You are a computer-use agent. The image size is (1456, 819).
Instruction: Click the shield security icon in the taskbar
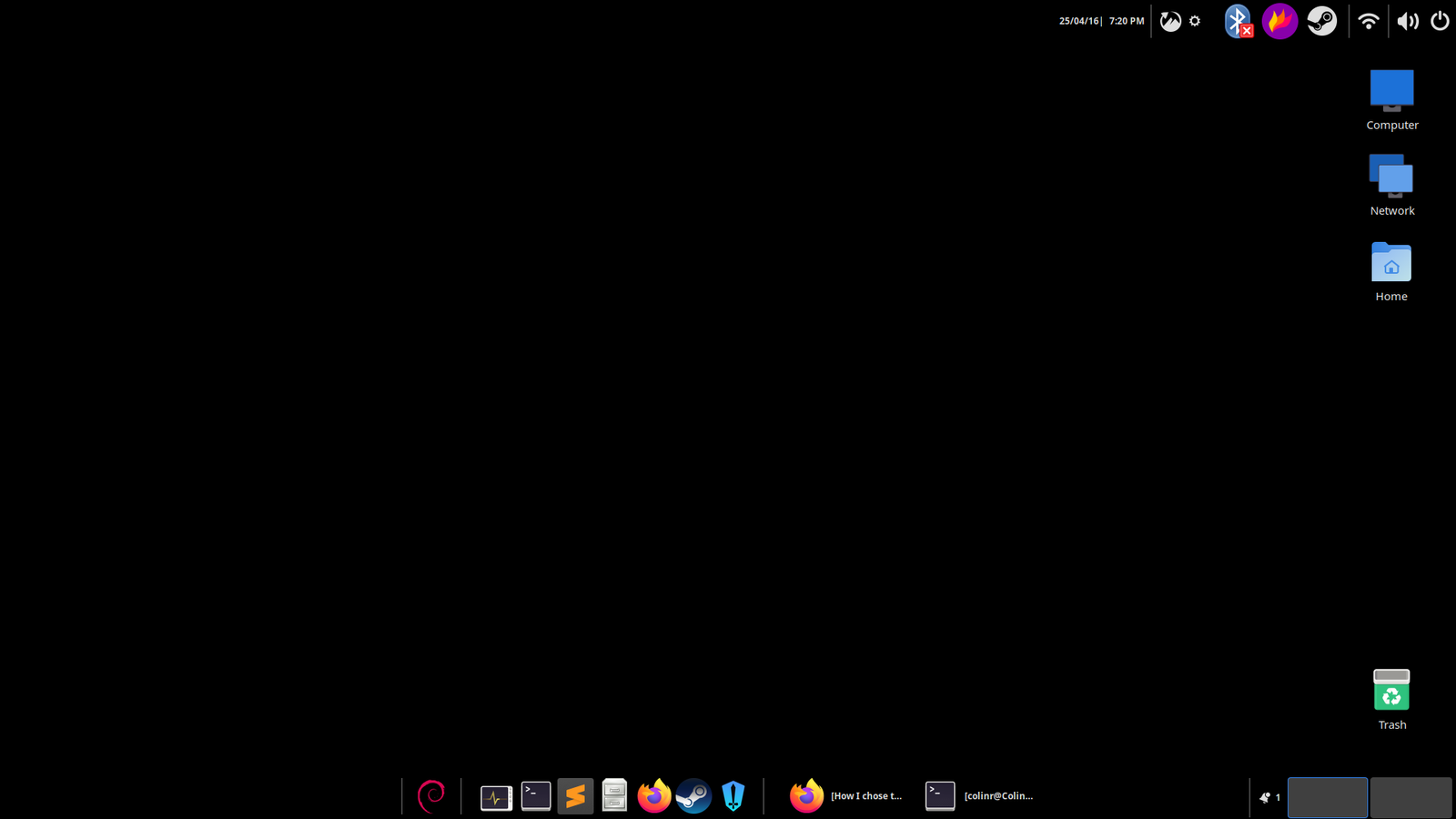[733, 795]
